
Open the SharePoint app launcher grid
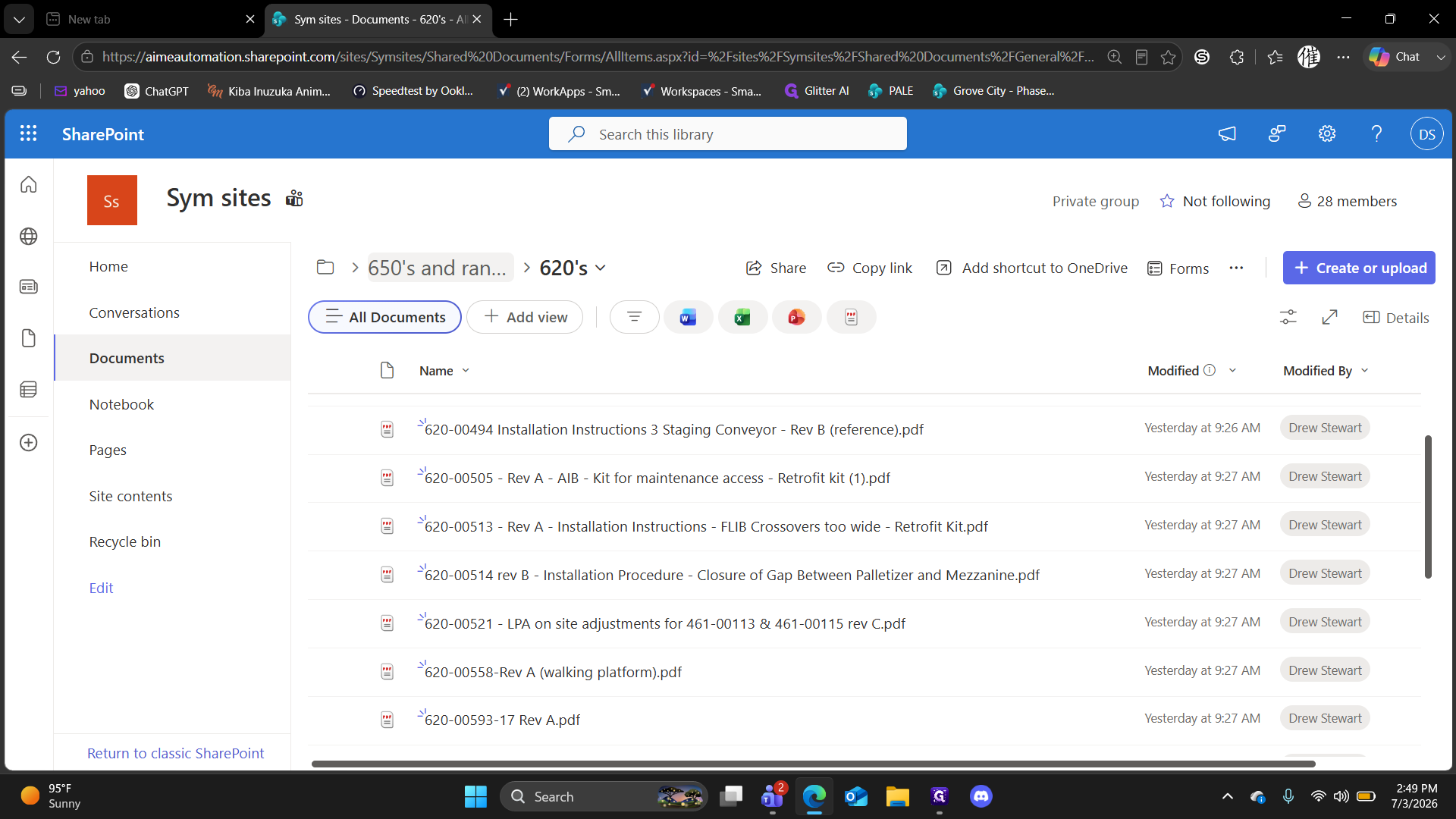(28, 133)
